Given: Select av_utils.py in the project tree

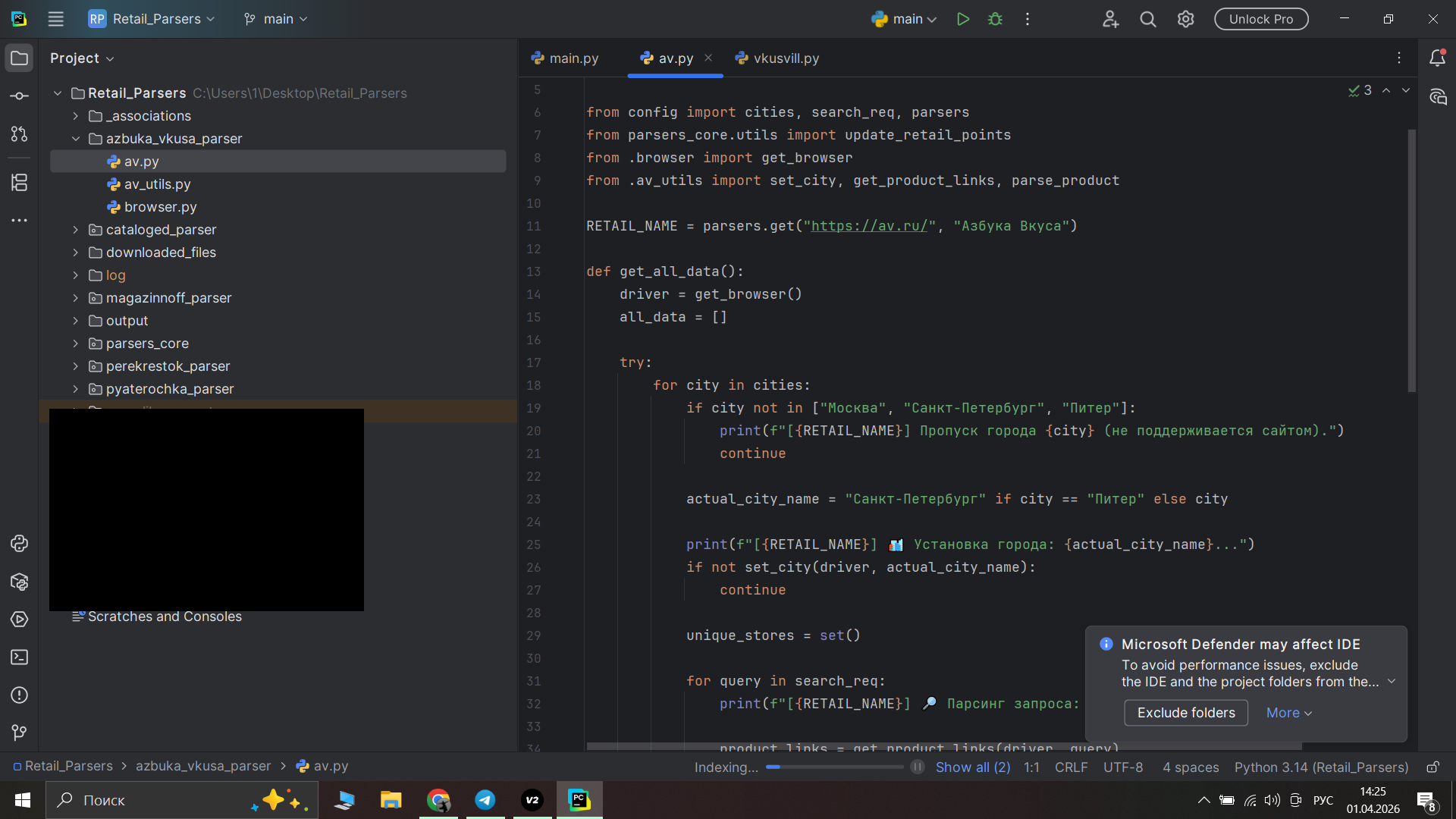Looking at the screenshot, I should point(157,184).
